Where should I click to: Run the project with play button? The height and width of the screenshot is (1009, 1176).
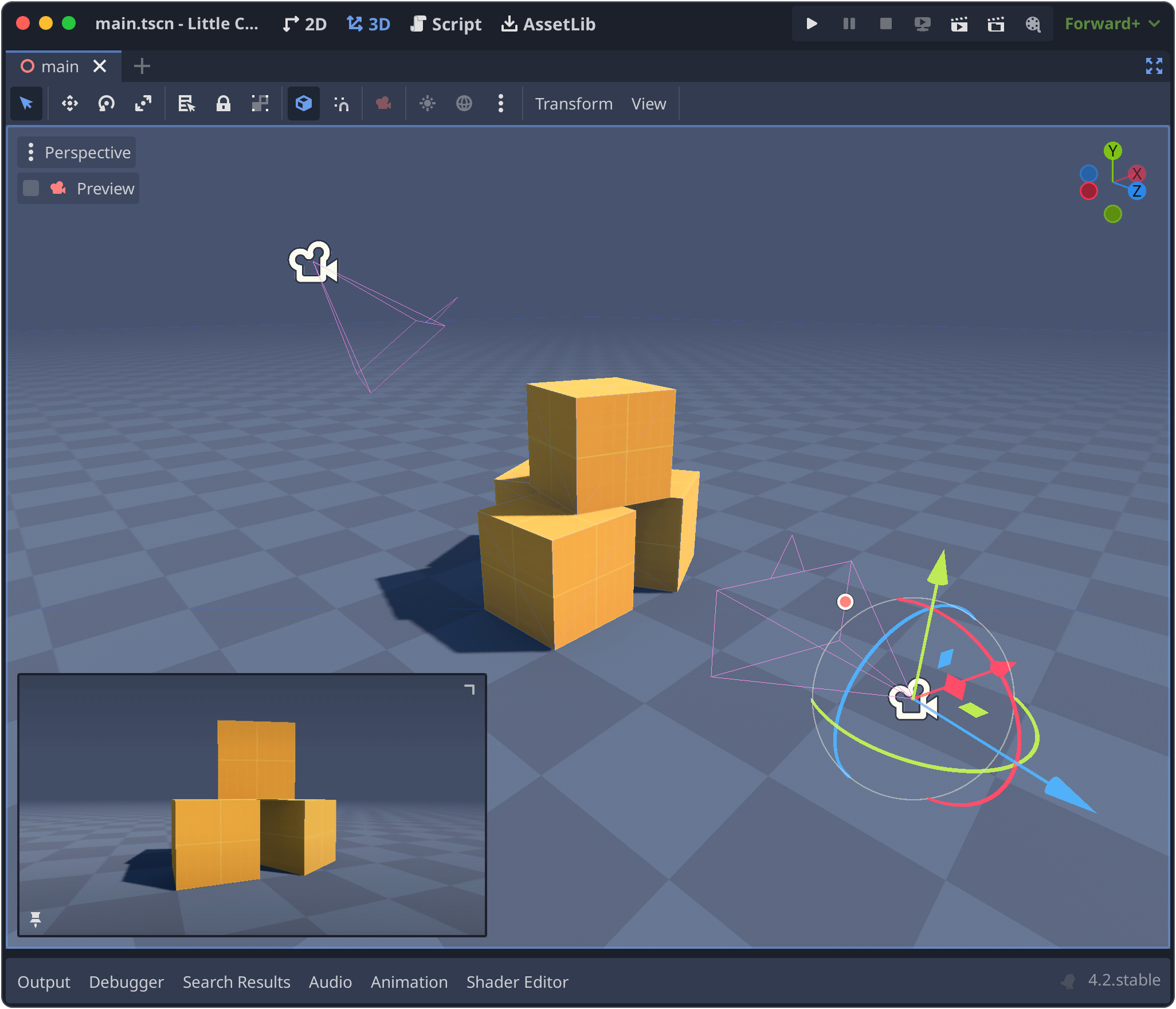(812, 24)
